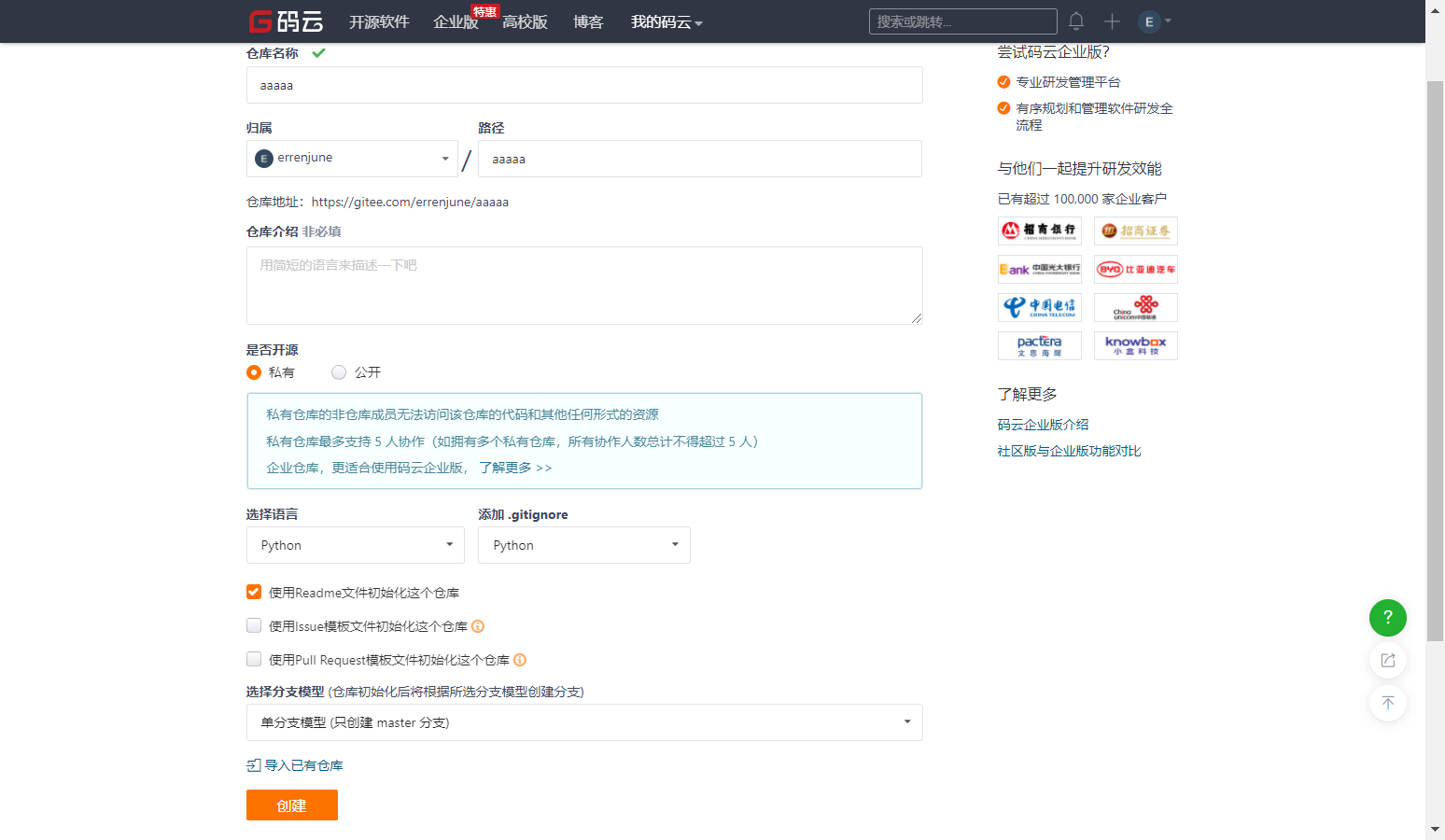
Task: Click the plus icon to create new
Action: tap(1112, 21)
